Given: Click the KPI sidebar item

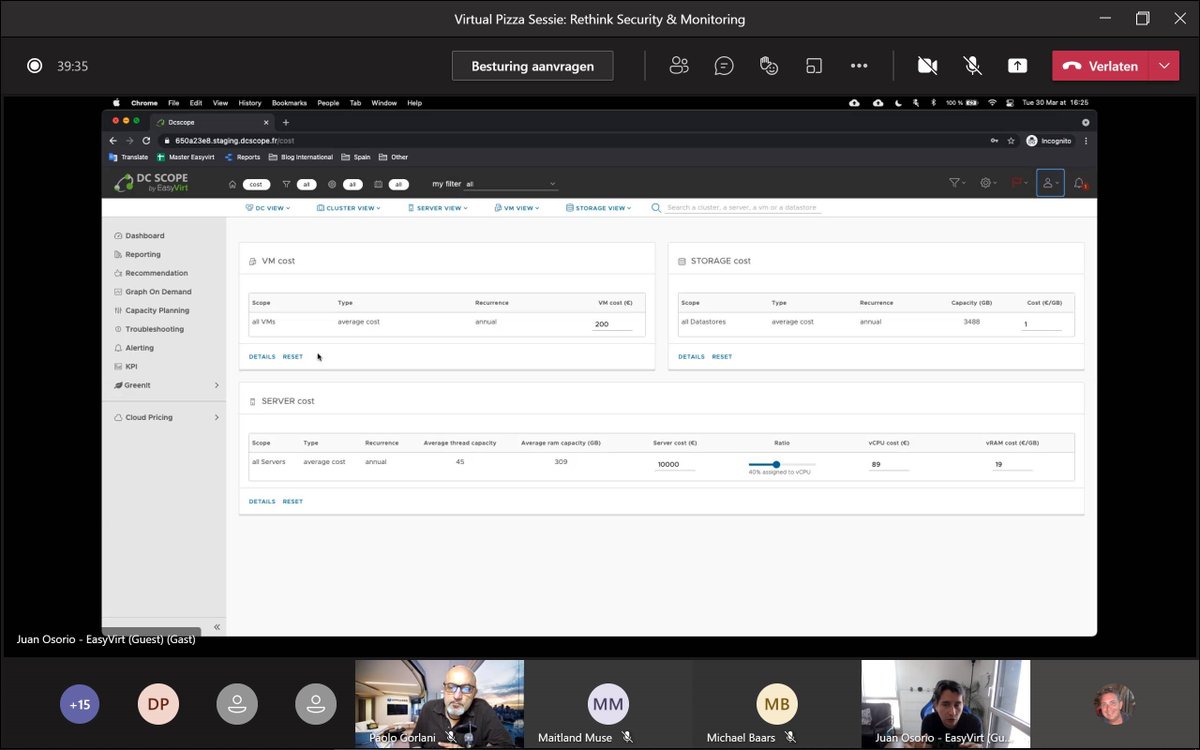Looking at the screenshot, I should (x=131, y=366).
